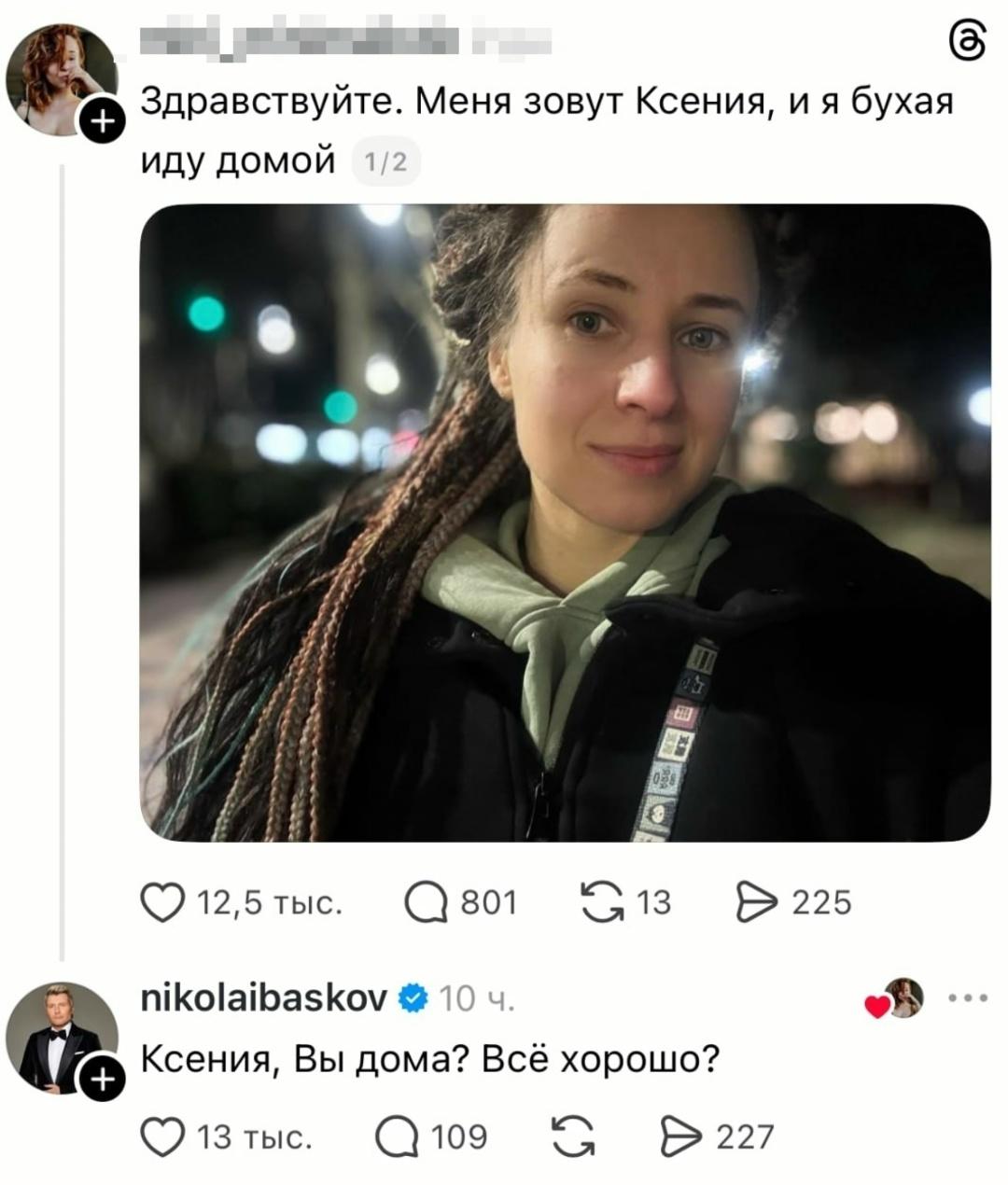Image resolution: width=1008 pixels, height=1185 pixels.
Task: View author's heart-liked avatar on reply
Action: (903, 997)
